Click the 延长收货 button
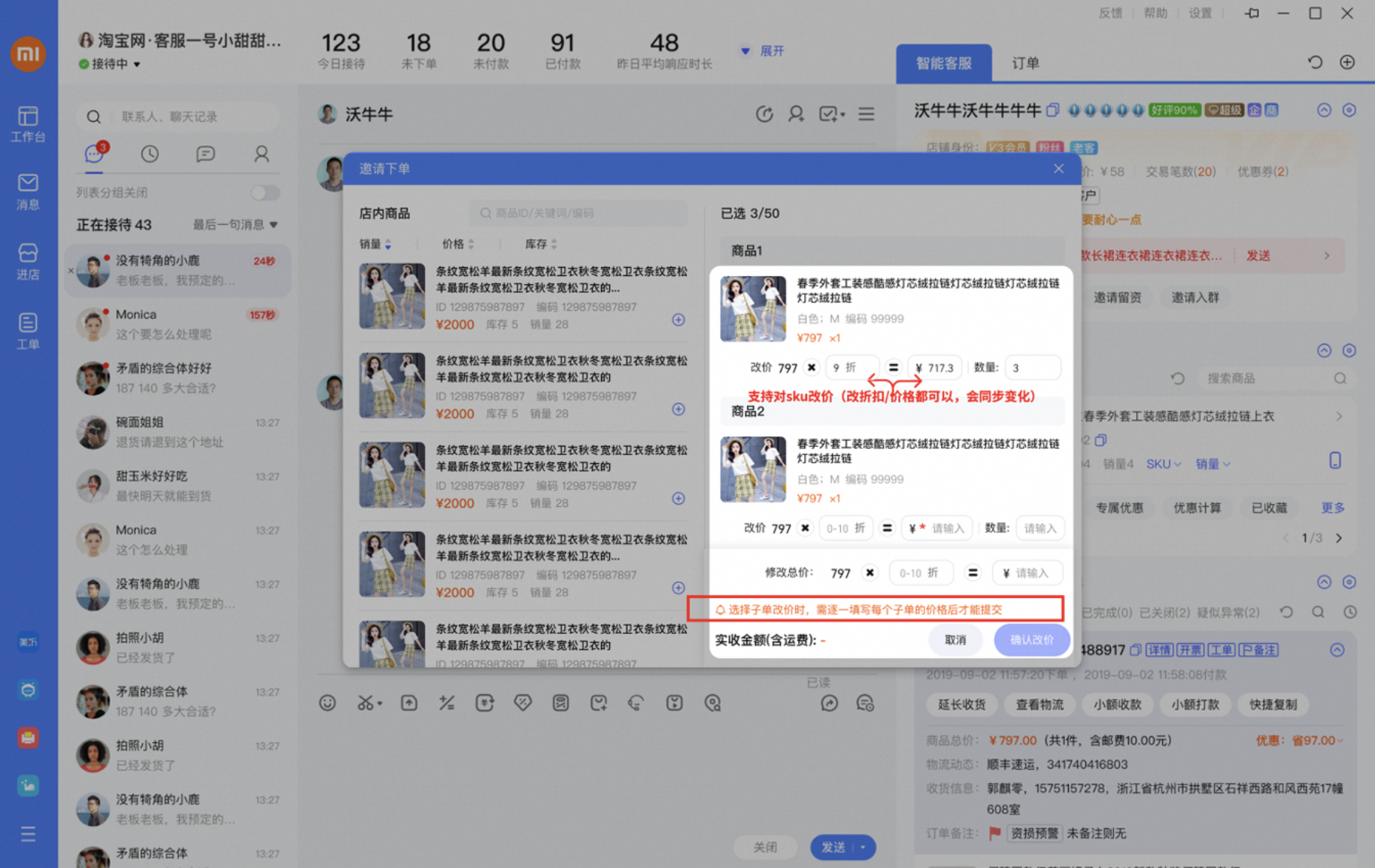 click(961, 705)
